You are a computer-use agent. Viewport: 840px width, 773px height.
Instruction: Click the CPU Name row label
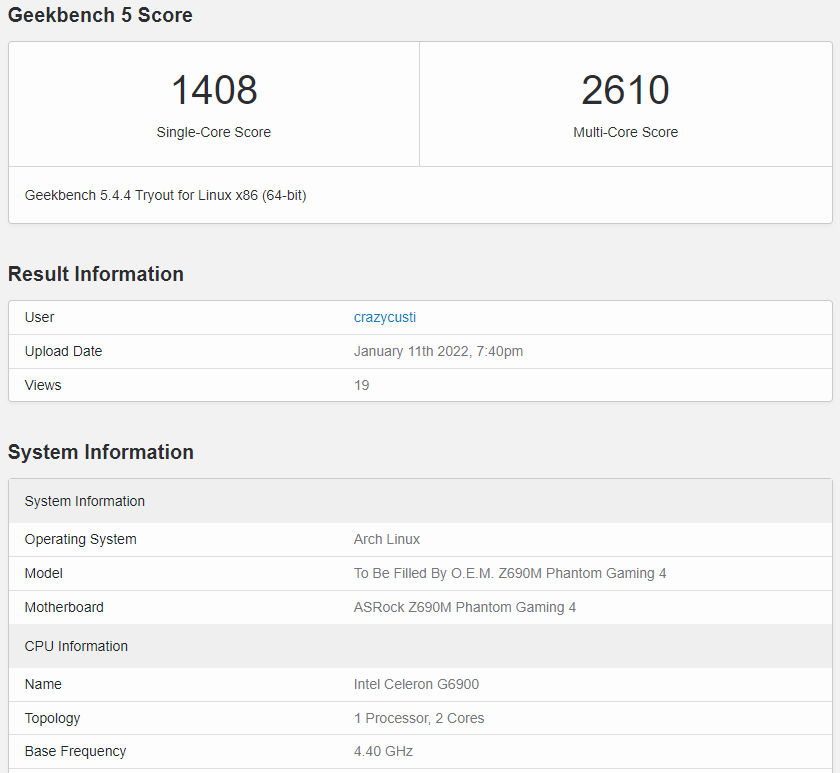[43, 685]
